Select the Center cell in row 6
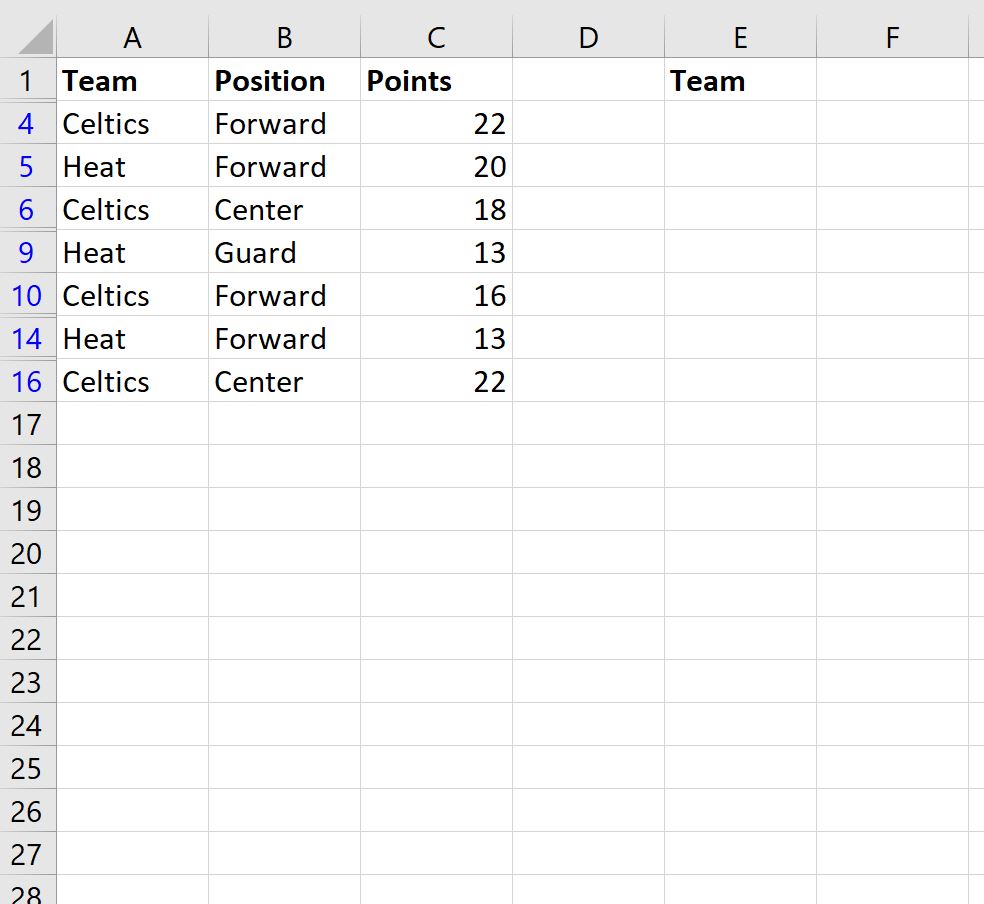Viewport: 984px width, 904px height. click(284, 209)
